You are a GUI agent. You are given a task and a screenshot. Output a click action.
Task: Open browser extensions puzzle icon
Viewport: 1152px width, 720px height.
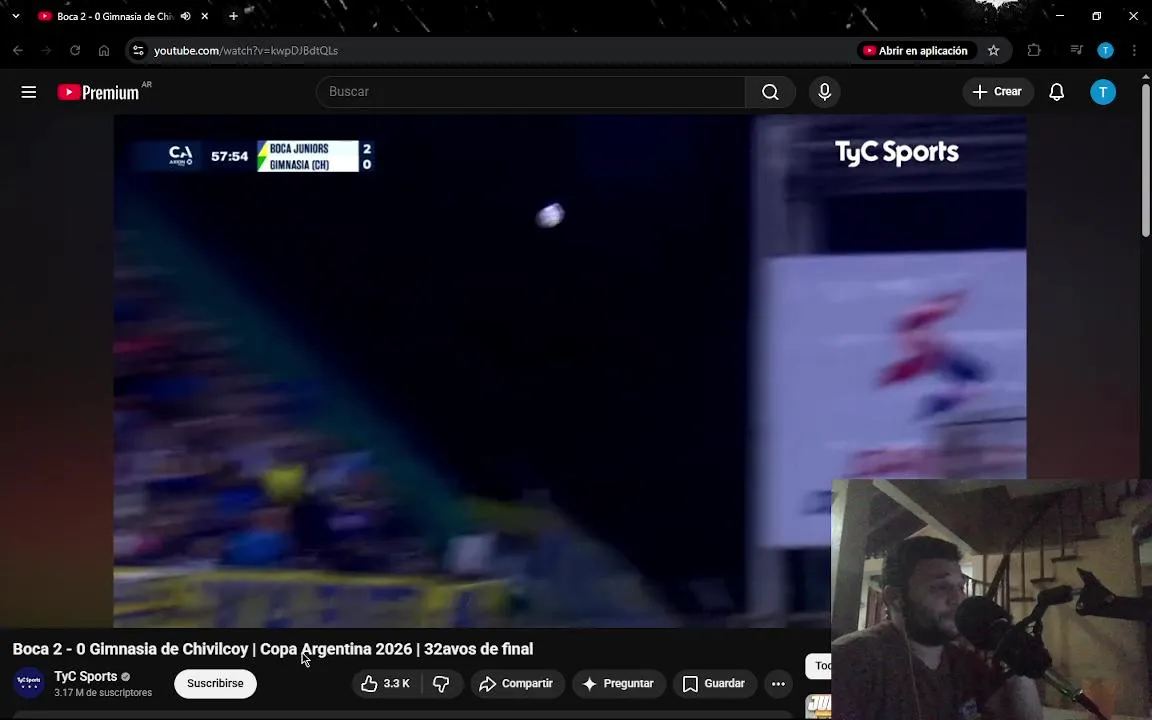pyautogui.click(x=1034, y=51)
